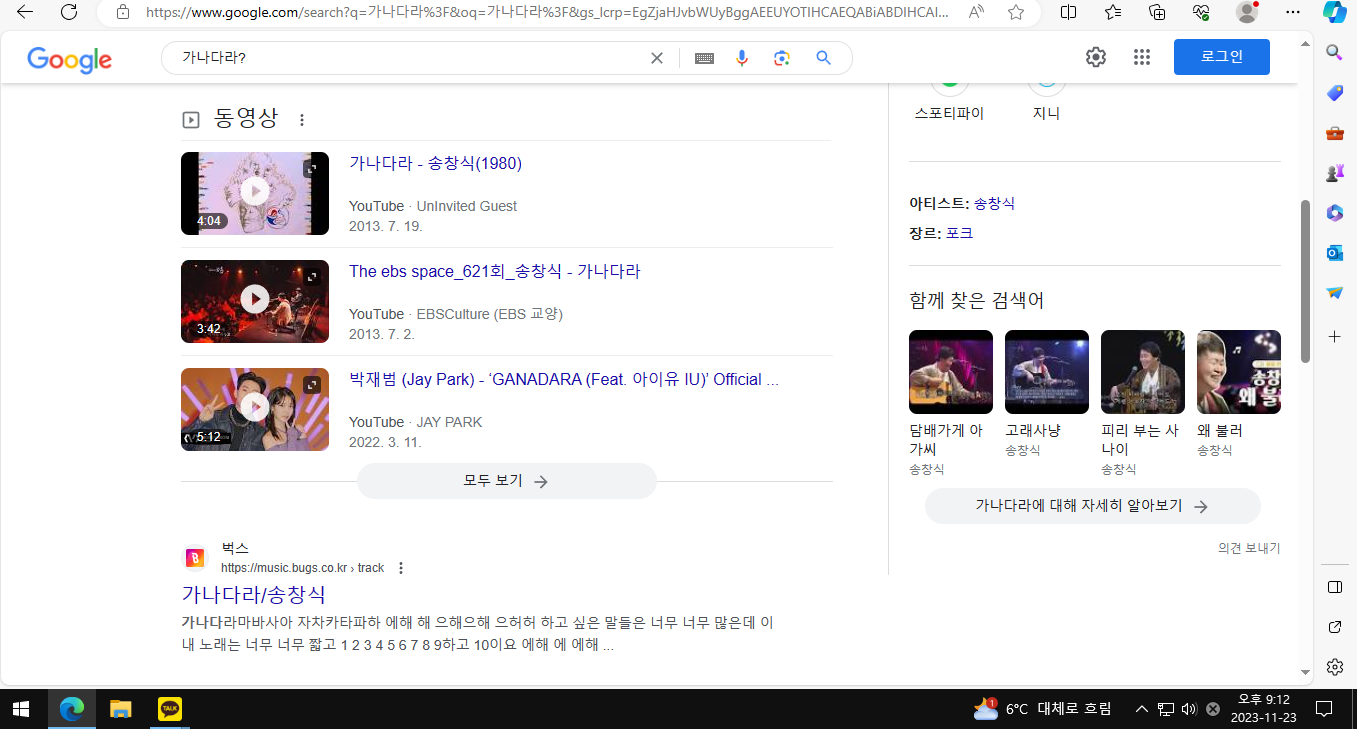
Task: Click the page vertical scrollbar thumb
Action: point(1305,282)
